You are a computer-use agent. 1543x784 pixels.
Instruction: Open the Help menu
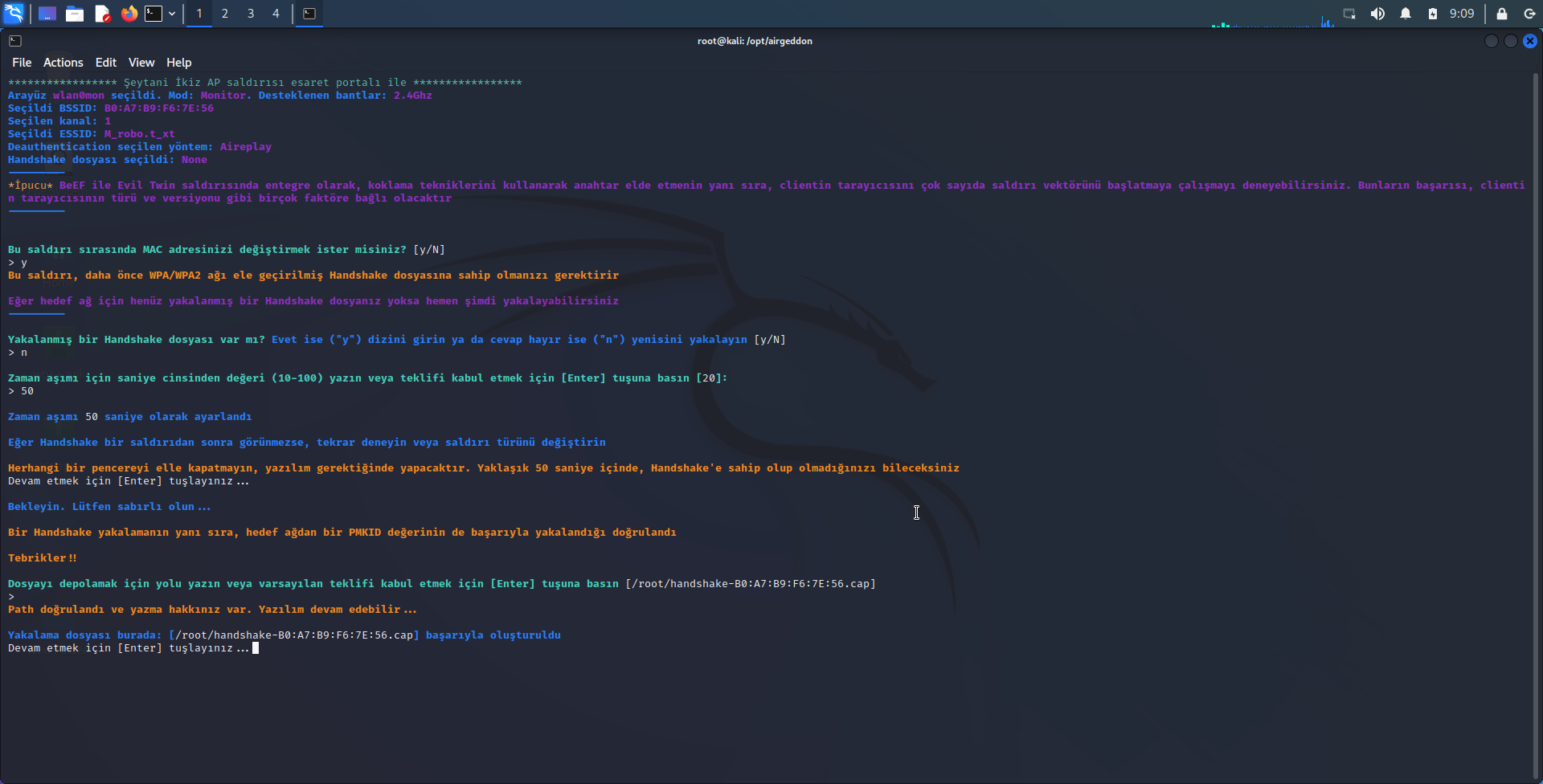coord(179,63)
